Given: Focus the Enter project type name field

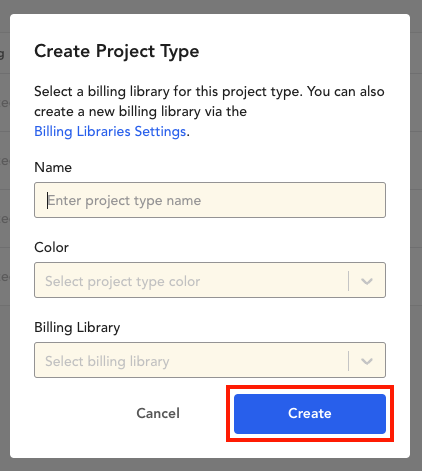Looking at the screenshot, I should (210, 200).
